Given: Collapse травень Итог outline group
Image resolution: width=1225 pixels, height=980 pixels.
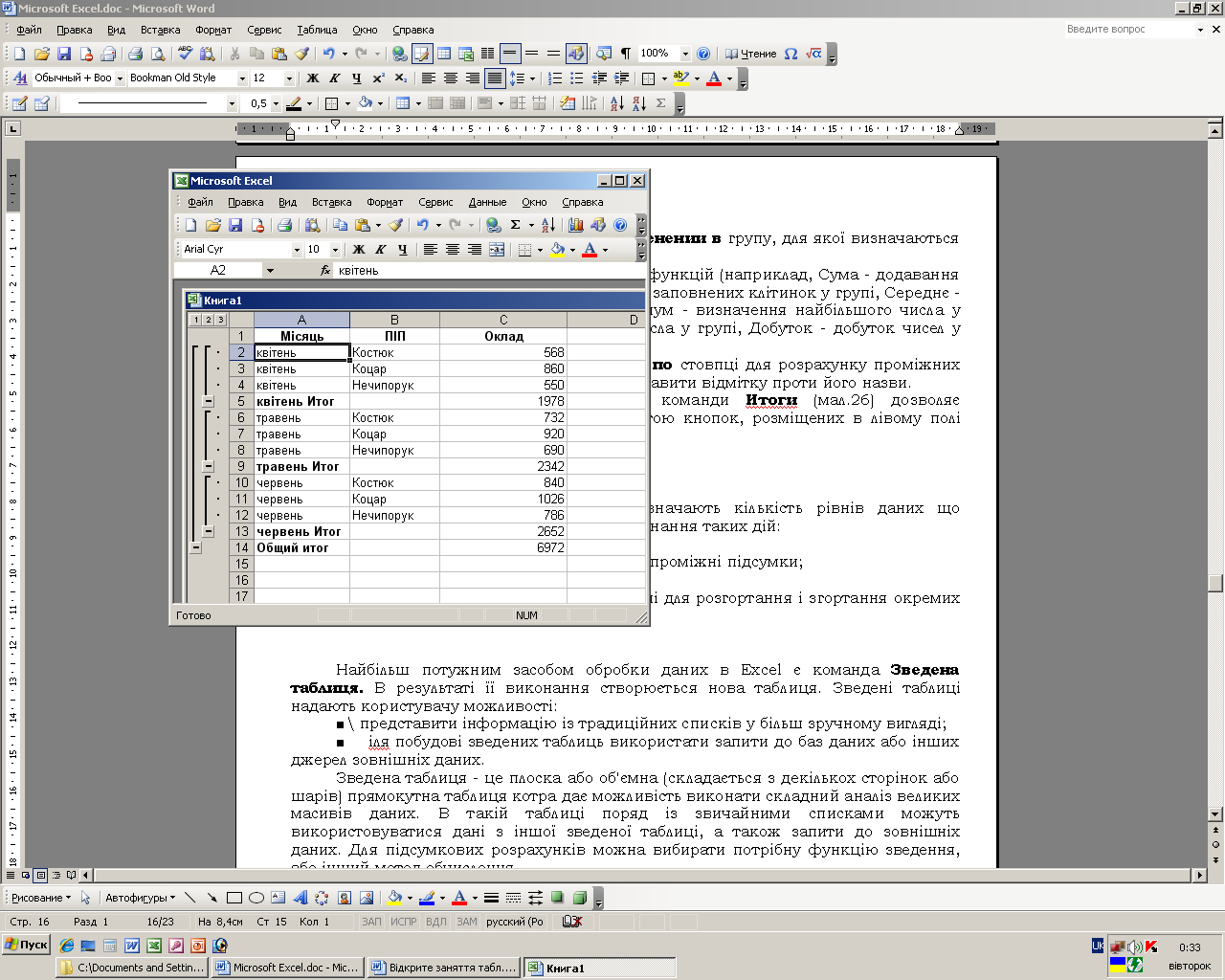Looking at the screenshot, I should (209, 467).
